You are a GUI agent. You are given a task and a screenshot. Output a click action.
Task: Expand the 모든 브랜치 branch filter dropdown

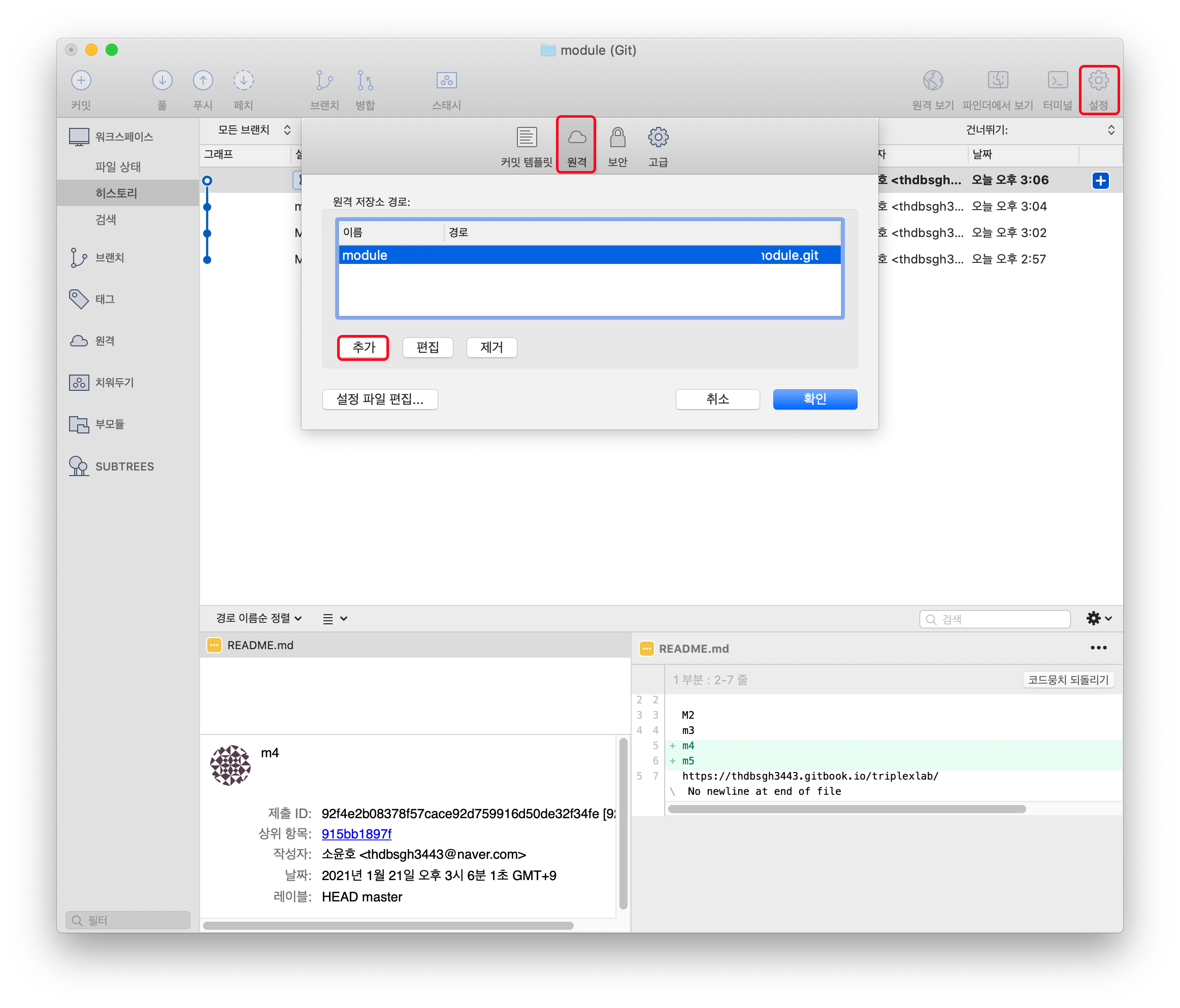254,130
